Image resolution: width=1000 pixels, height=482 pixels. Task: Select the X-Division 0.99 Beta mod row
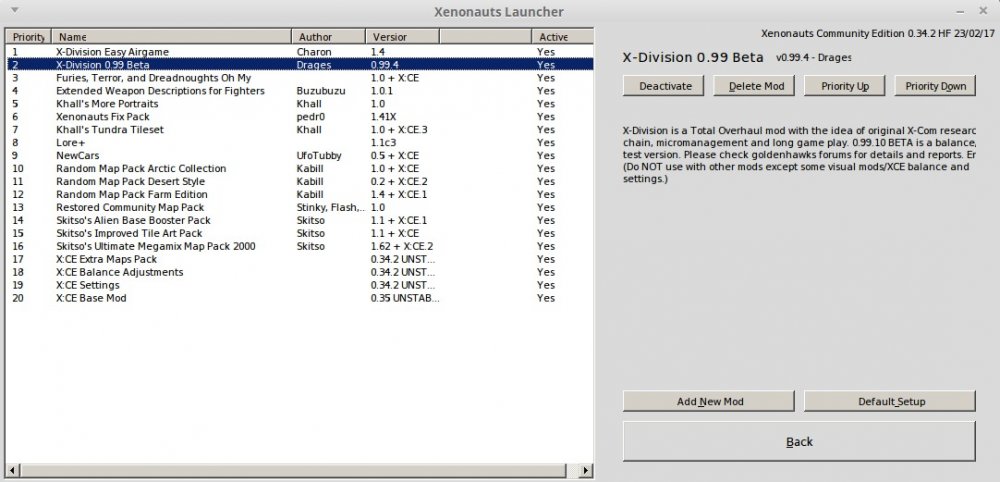(x=300, y=64)
